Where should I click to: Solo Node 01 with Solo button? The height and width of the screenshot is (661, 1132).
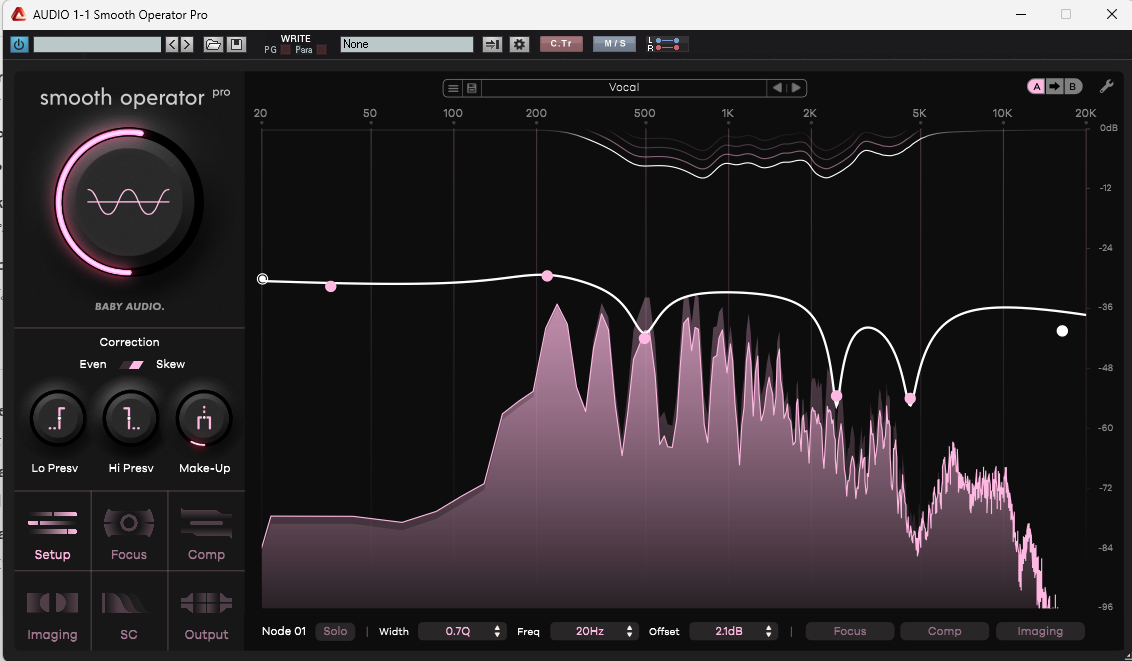(x=335, y=631)
